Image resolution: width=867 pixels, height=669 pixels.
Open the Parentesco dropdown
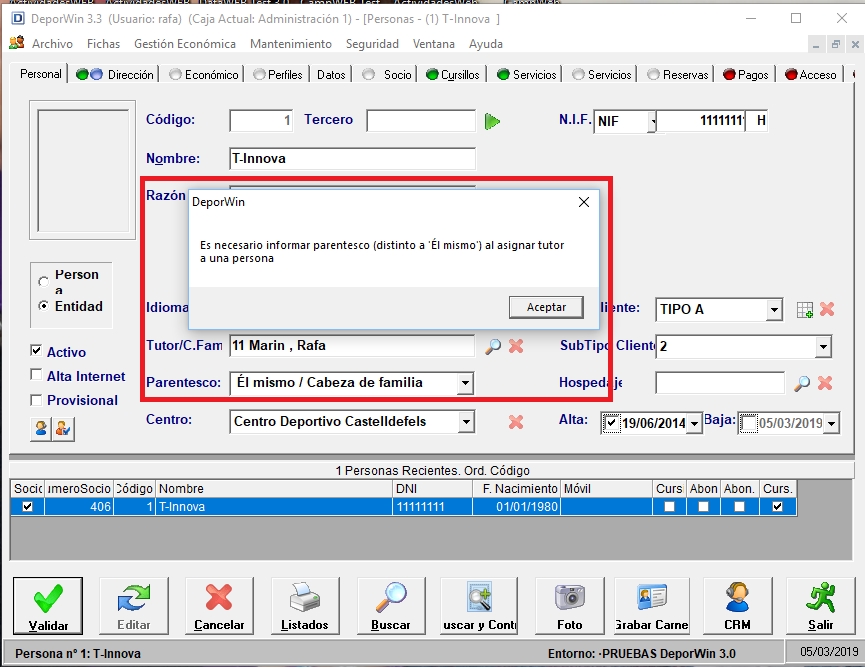[466, 383]
